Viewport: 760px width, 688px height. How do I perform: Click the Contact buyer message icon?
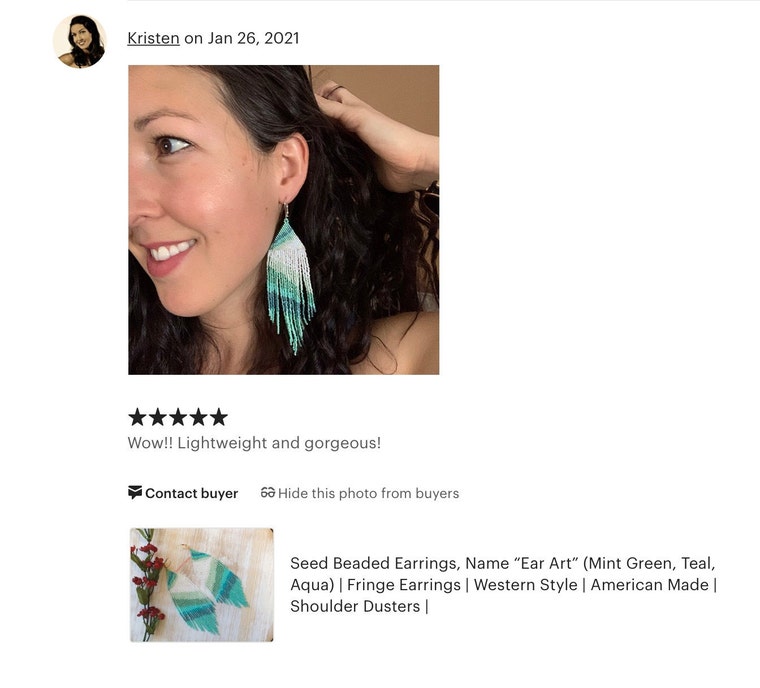click(x=135, y=493)
